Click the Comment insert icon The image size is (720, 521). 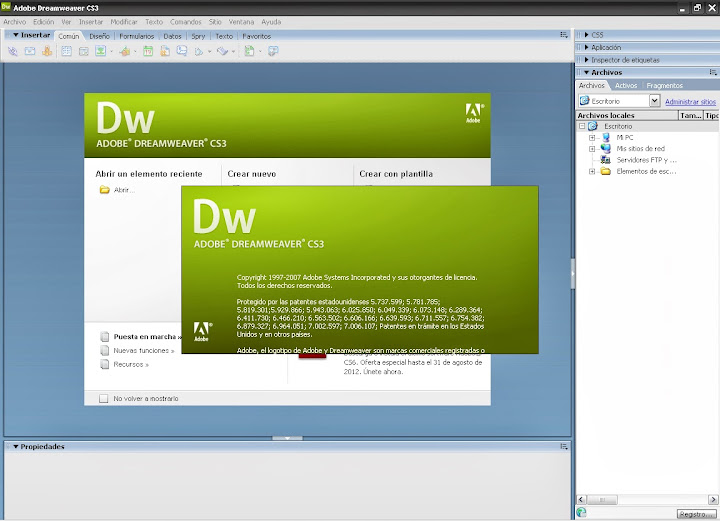tap(182, 51)
